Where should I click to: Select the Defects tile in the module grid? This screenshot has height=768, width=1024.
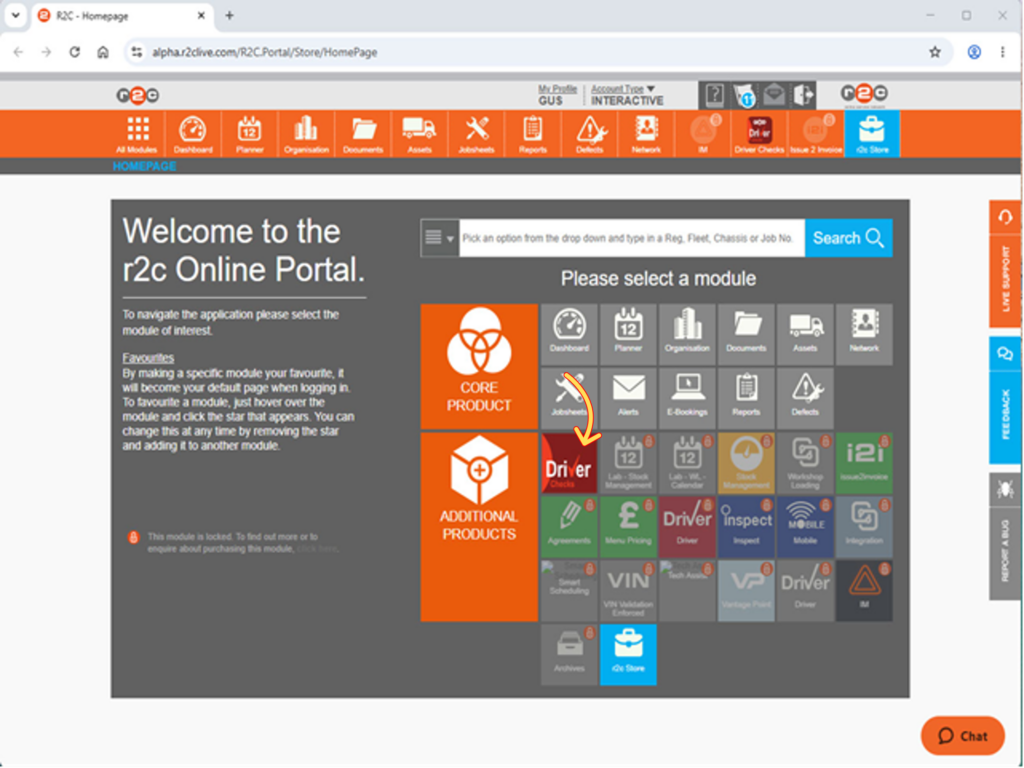click(805, 398)
